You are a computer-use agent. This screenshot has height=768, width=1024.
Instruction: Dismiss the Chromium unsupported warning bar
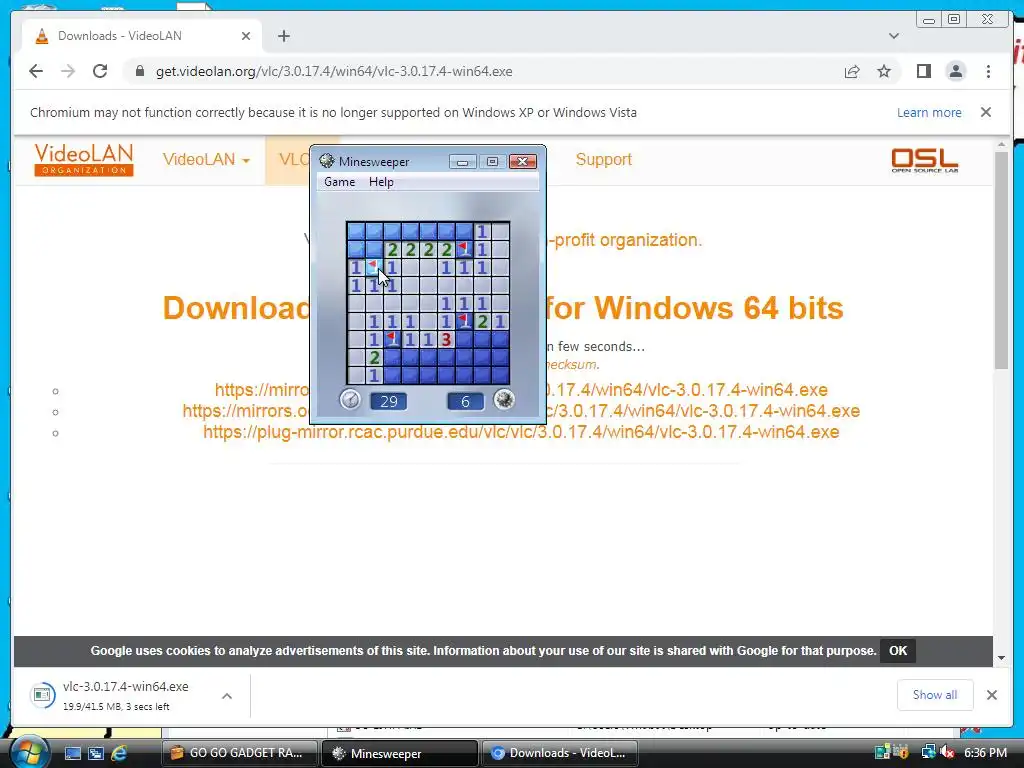pos(986,112)
